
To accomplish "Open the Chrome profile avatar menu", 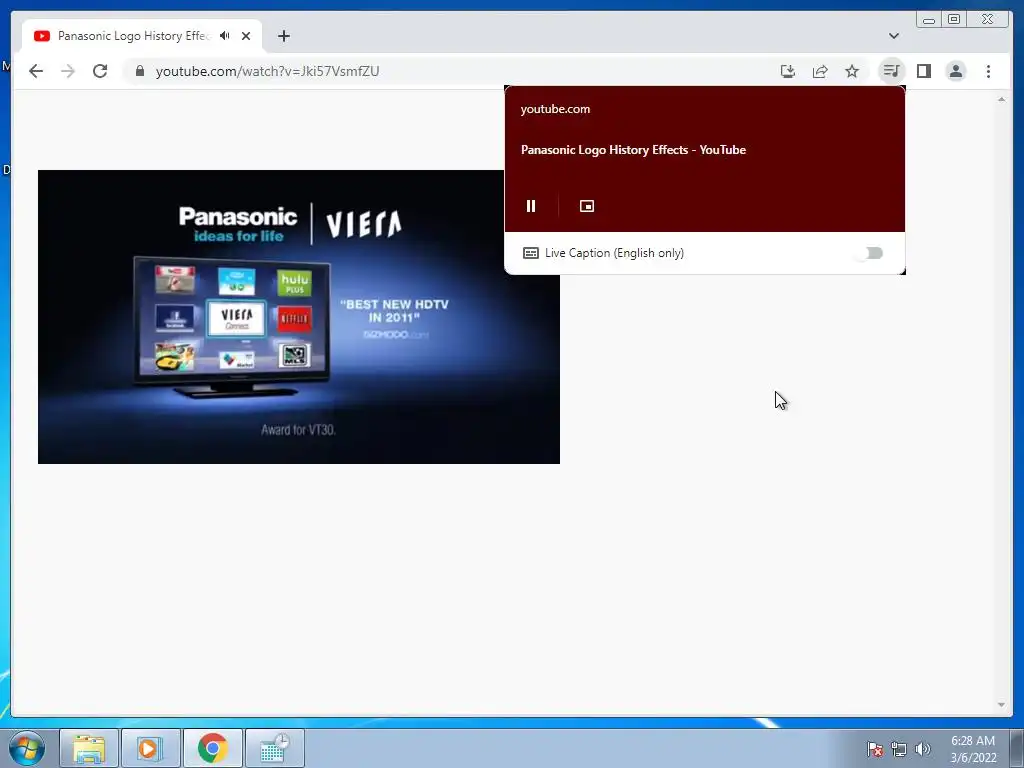I will click(955, 71).
